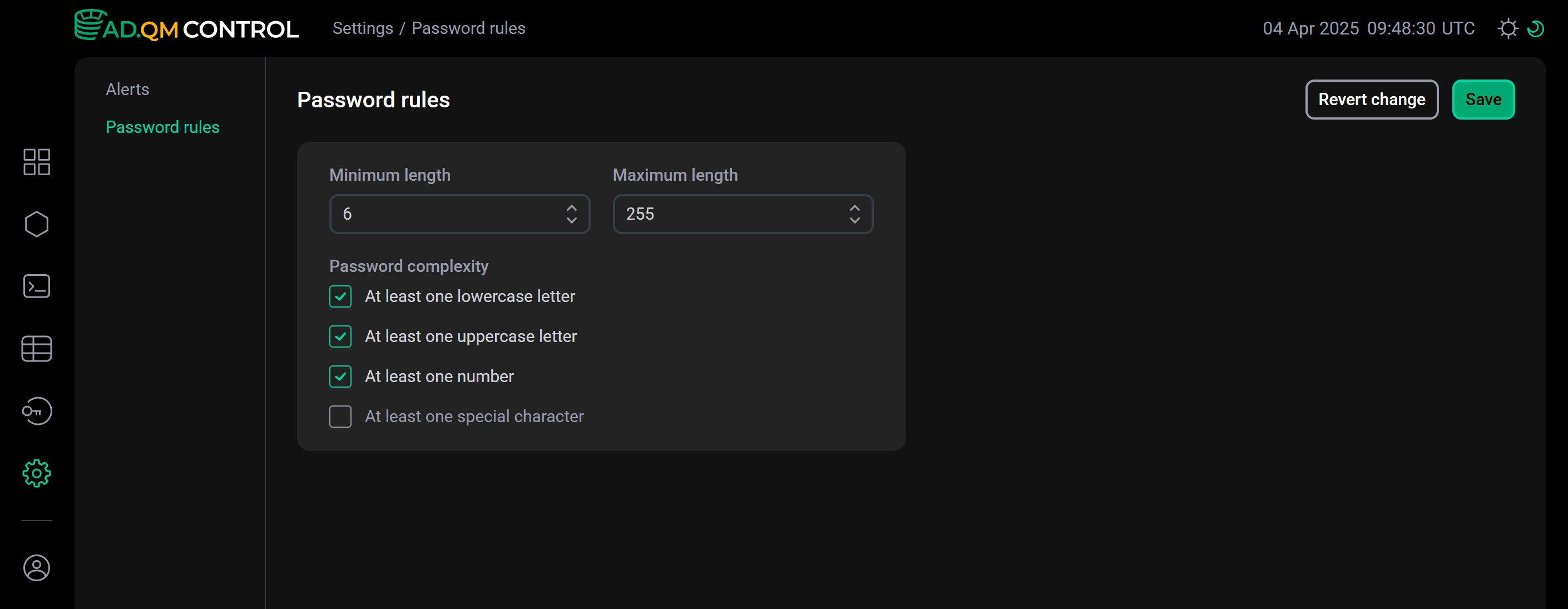Uncheck 'At least one number' requirement
1568x609 pixels.
tap(340, 376)
